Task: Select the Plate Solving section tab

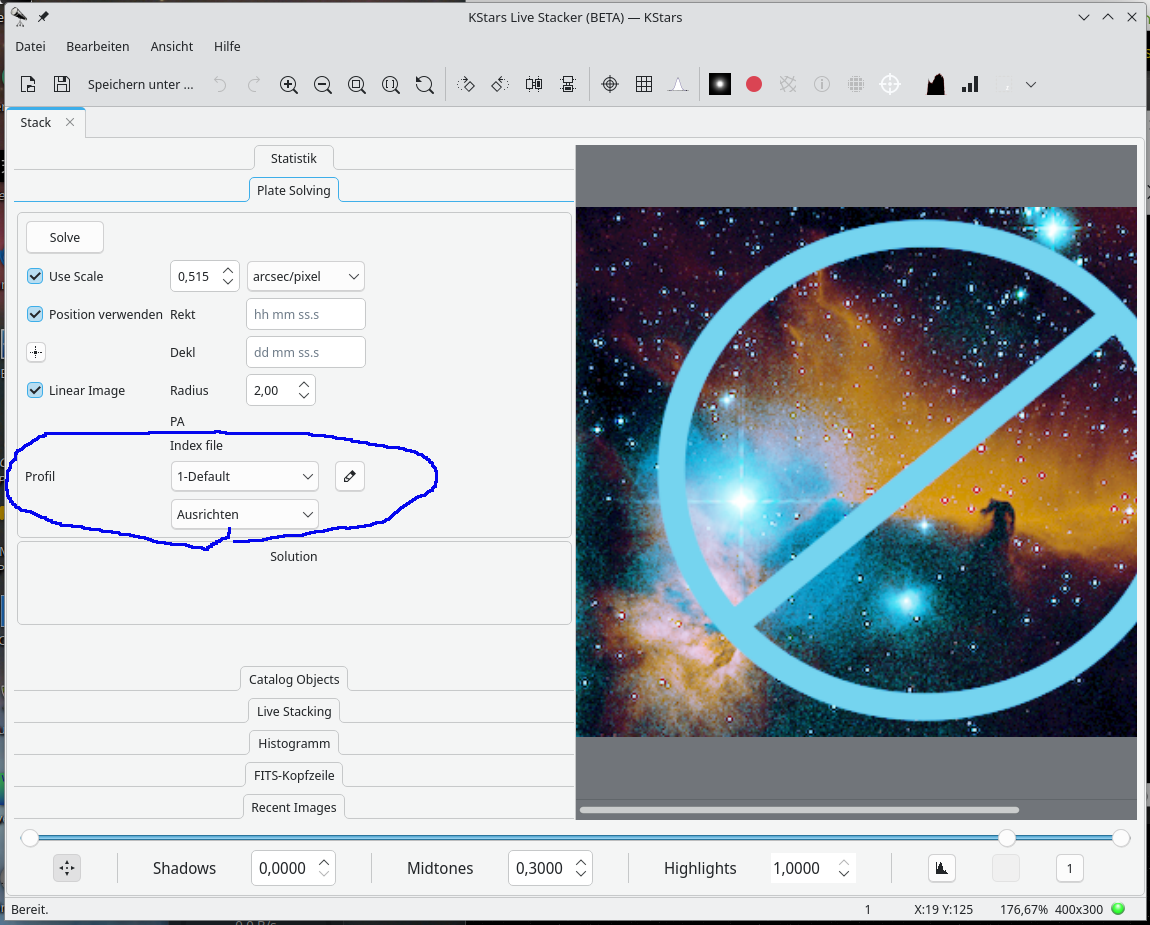Action: tap(293, 190)
